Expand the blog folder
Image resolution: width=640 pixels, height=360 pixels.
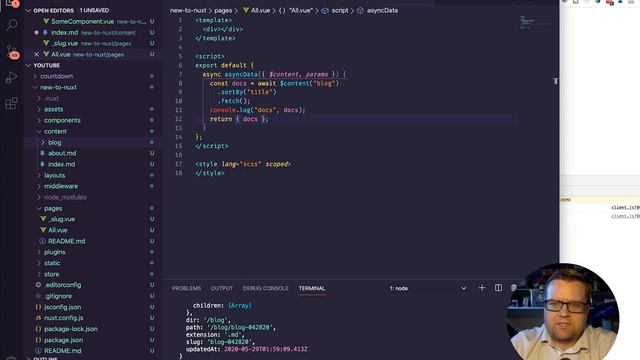[55, 142]
